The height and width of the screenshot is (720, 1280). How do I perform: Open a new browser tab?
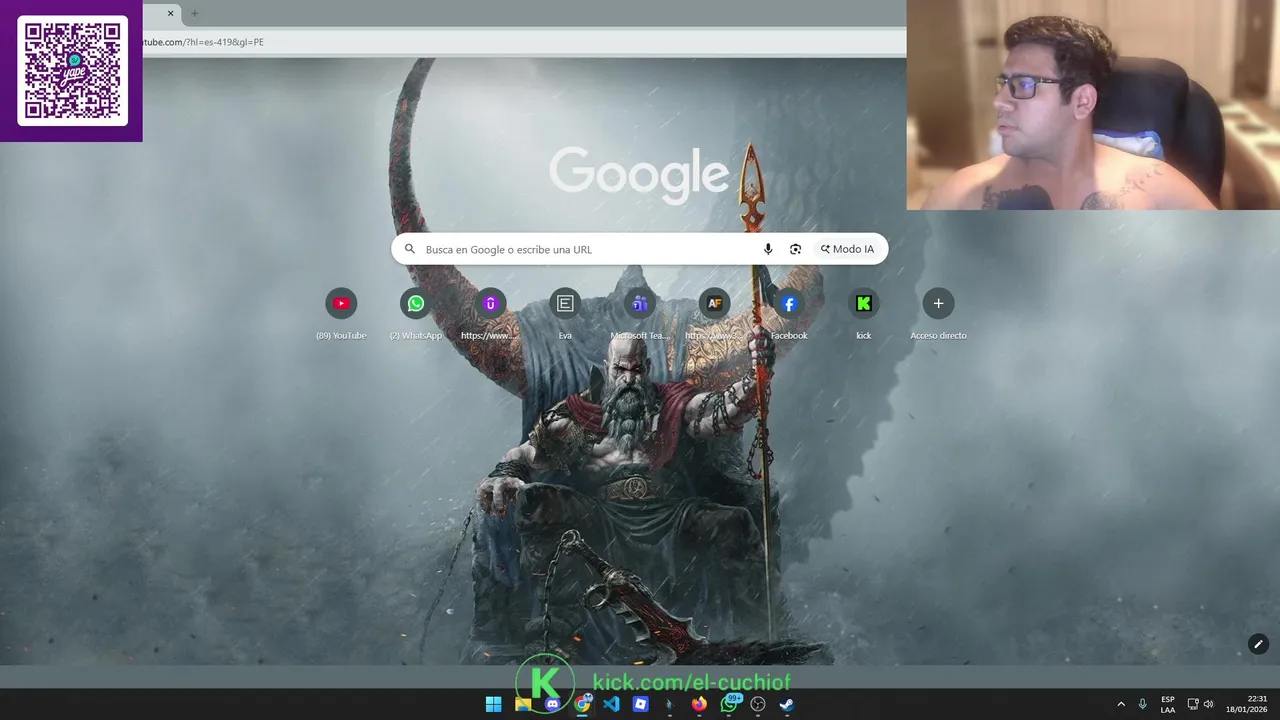(194, 13)
